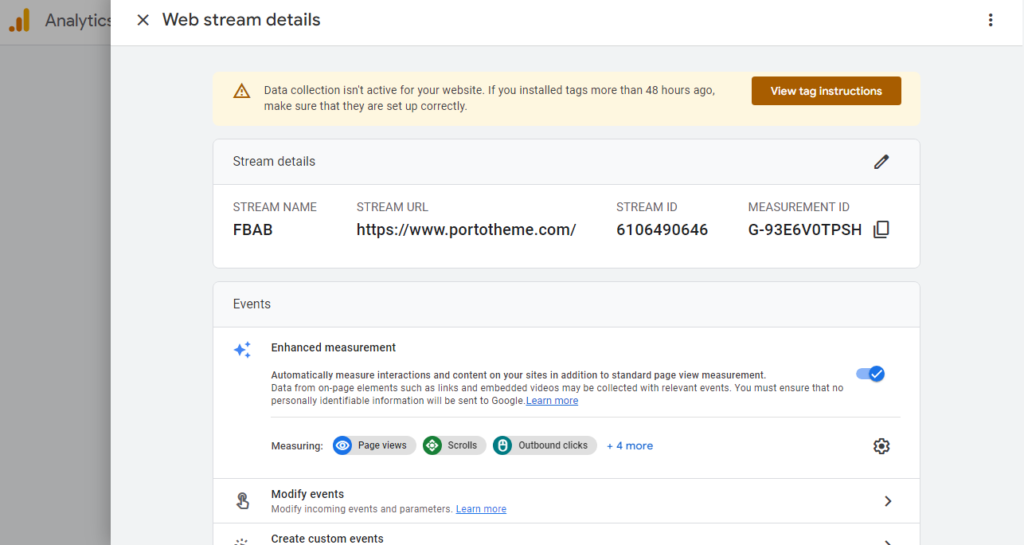1024x545 pixels.
Task: Click the Page views chip
Action: click(x=374, y=445)
